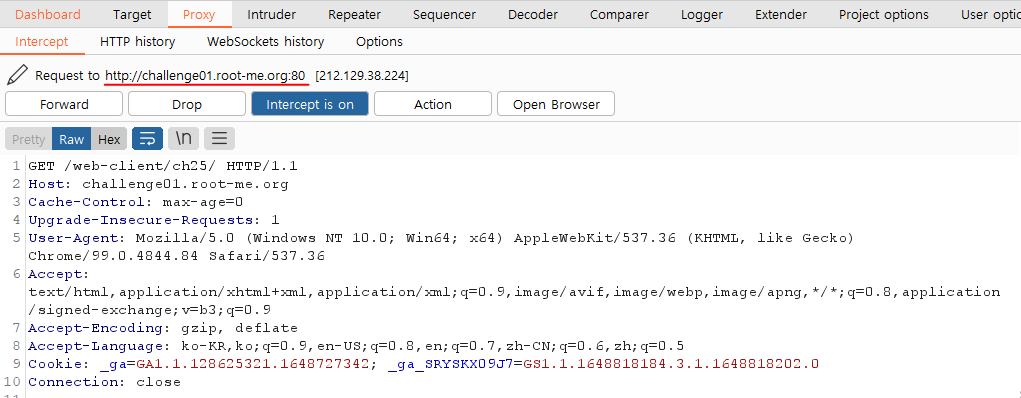Open the WebSockets history sub-tab

click(x=266, y=42)
